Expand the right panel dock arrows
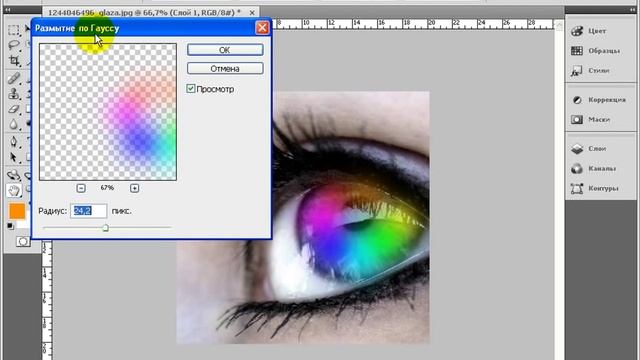640x360 pixels. point(632,10)
